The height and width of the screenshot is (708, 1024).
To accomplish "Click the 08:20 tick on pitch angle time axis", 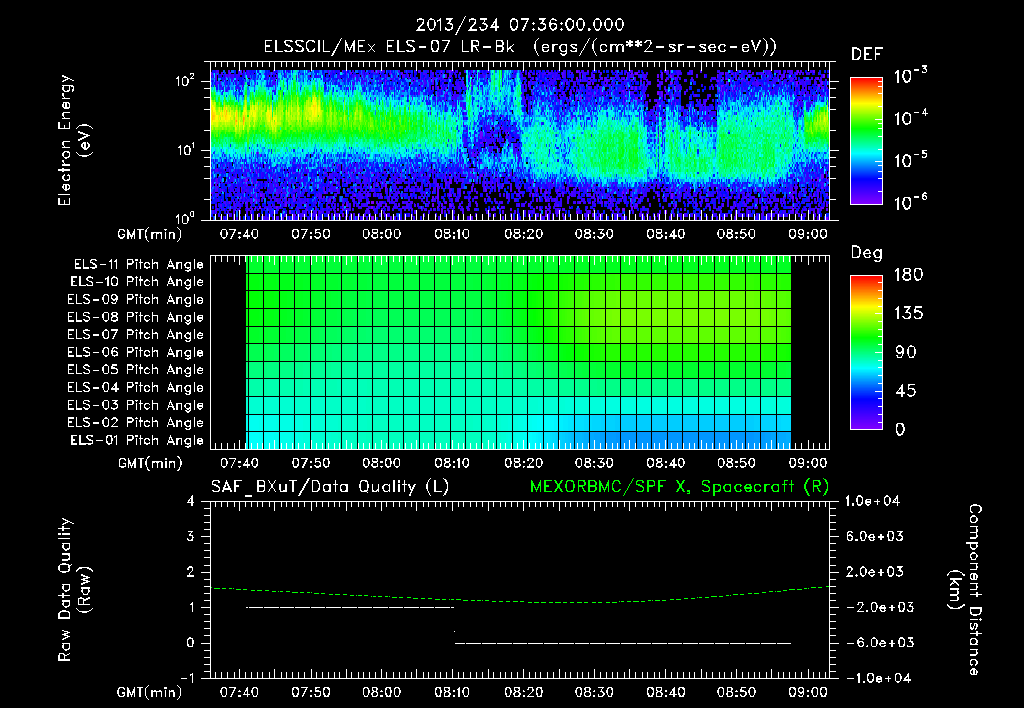I will (523, 463).
